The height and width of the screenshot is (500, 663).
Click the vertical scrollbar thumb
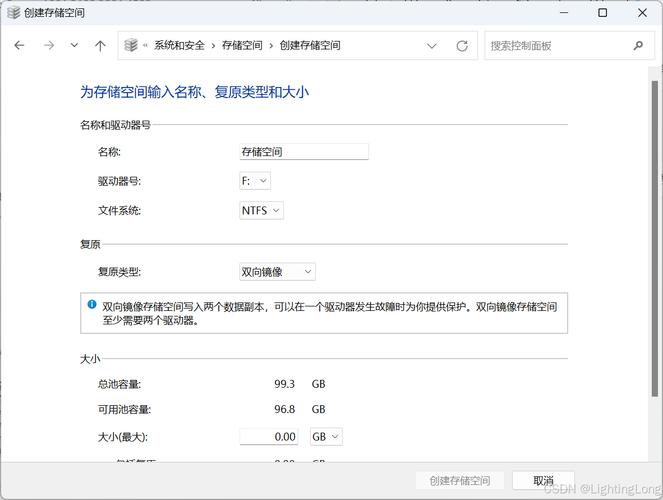click(655, 239)
